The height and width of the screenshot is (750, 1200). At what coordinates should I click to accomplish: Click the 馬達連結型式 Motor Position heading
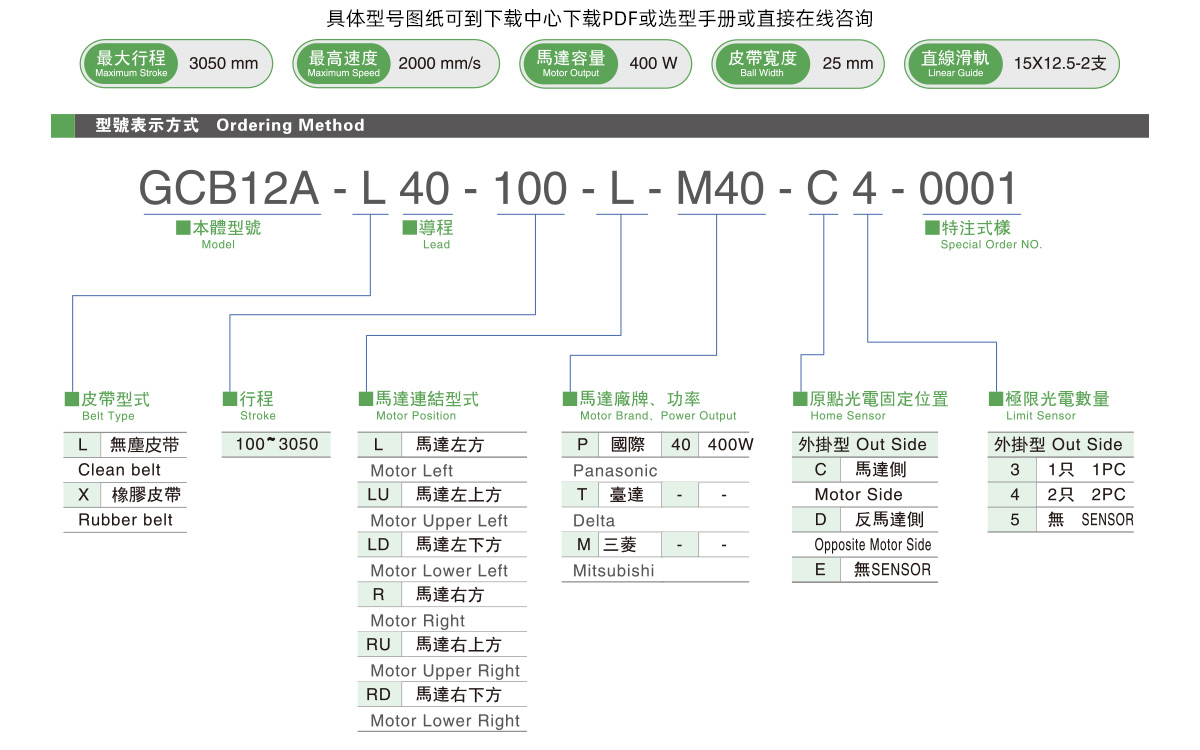tap(419, 405)
